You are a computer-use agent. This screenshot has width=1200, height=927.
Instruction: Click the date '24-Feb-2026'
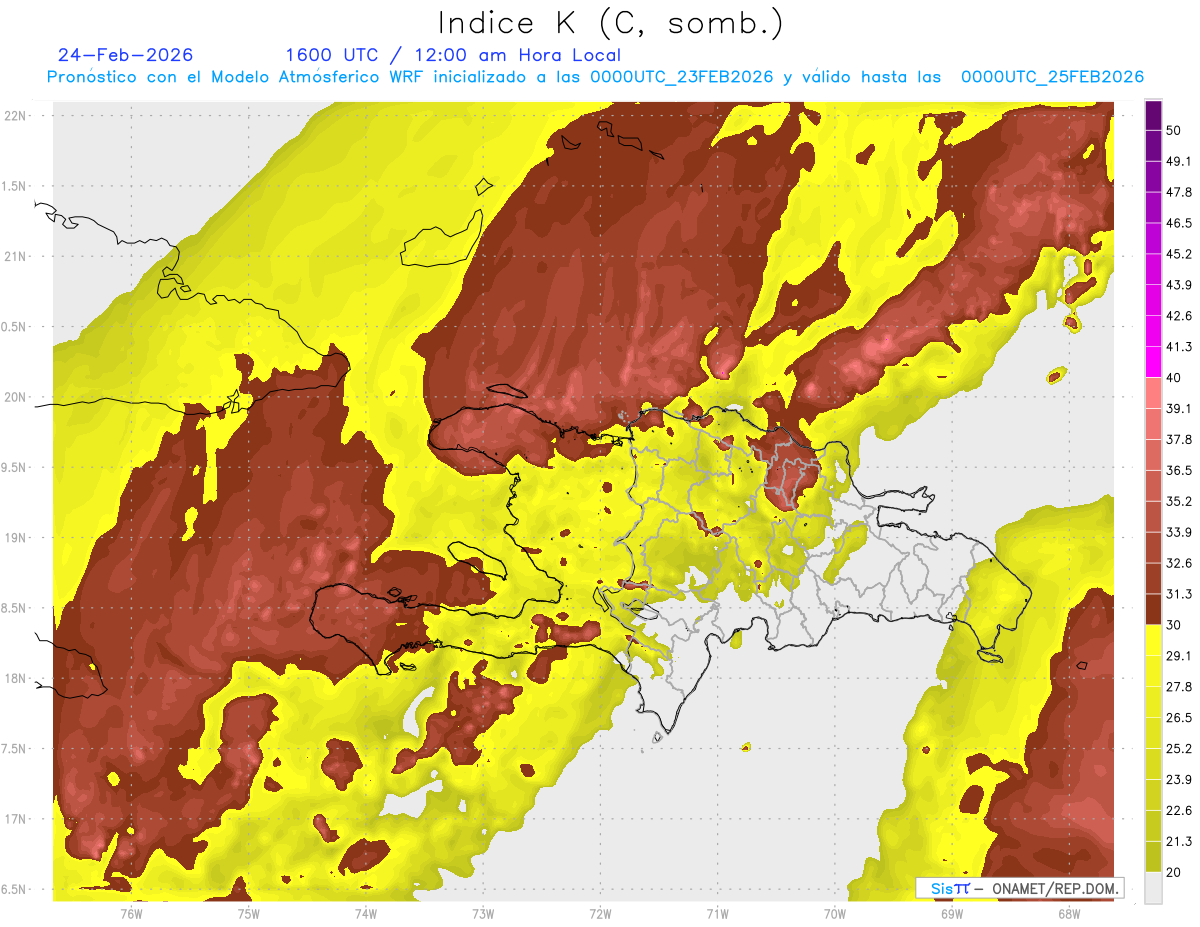126,56
